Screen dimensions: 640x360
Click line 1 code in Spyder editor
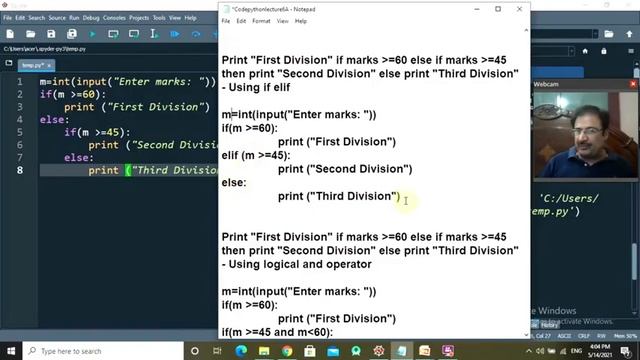[x=128, y=82]
